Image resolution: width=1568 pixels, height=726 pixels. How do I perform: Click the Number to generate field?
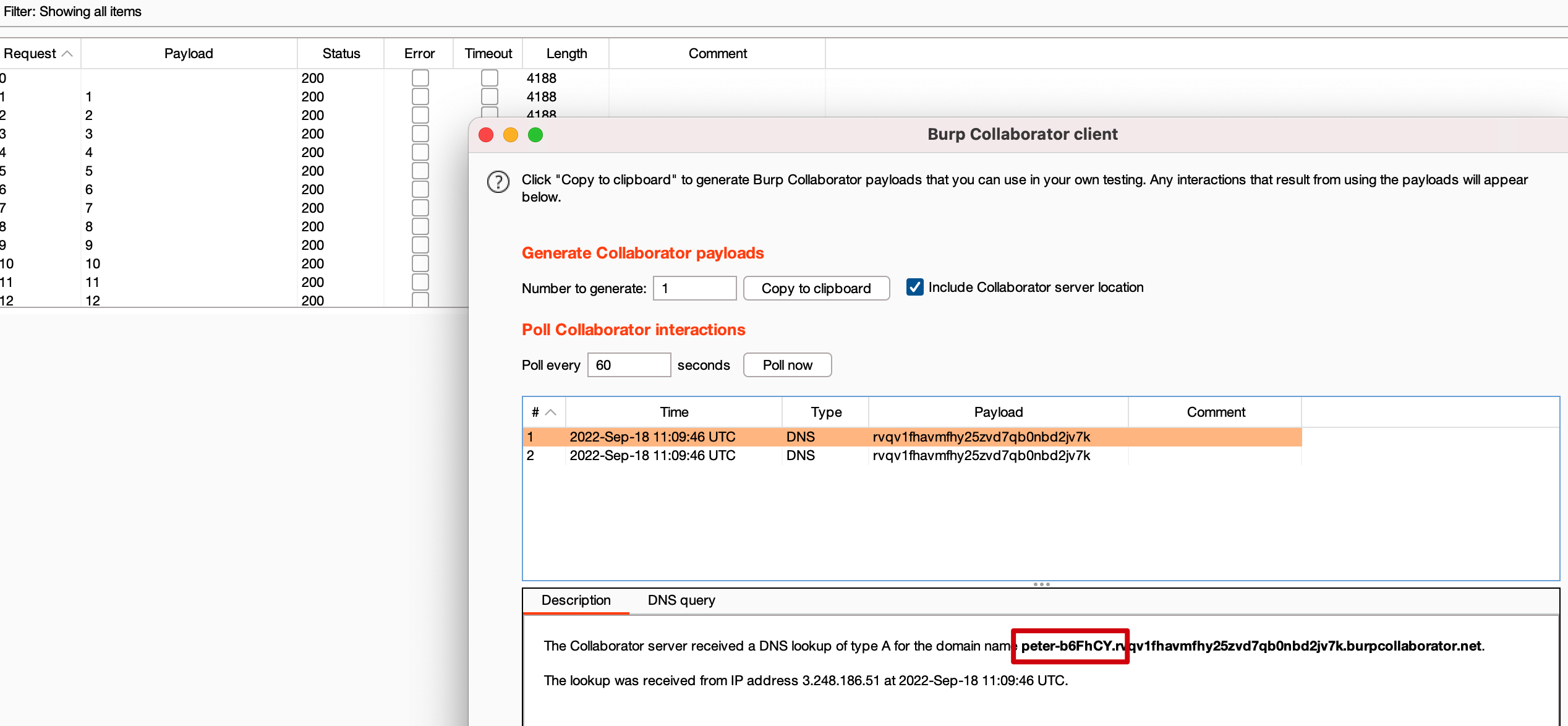click(694, 289)
